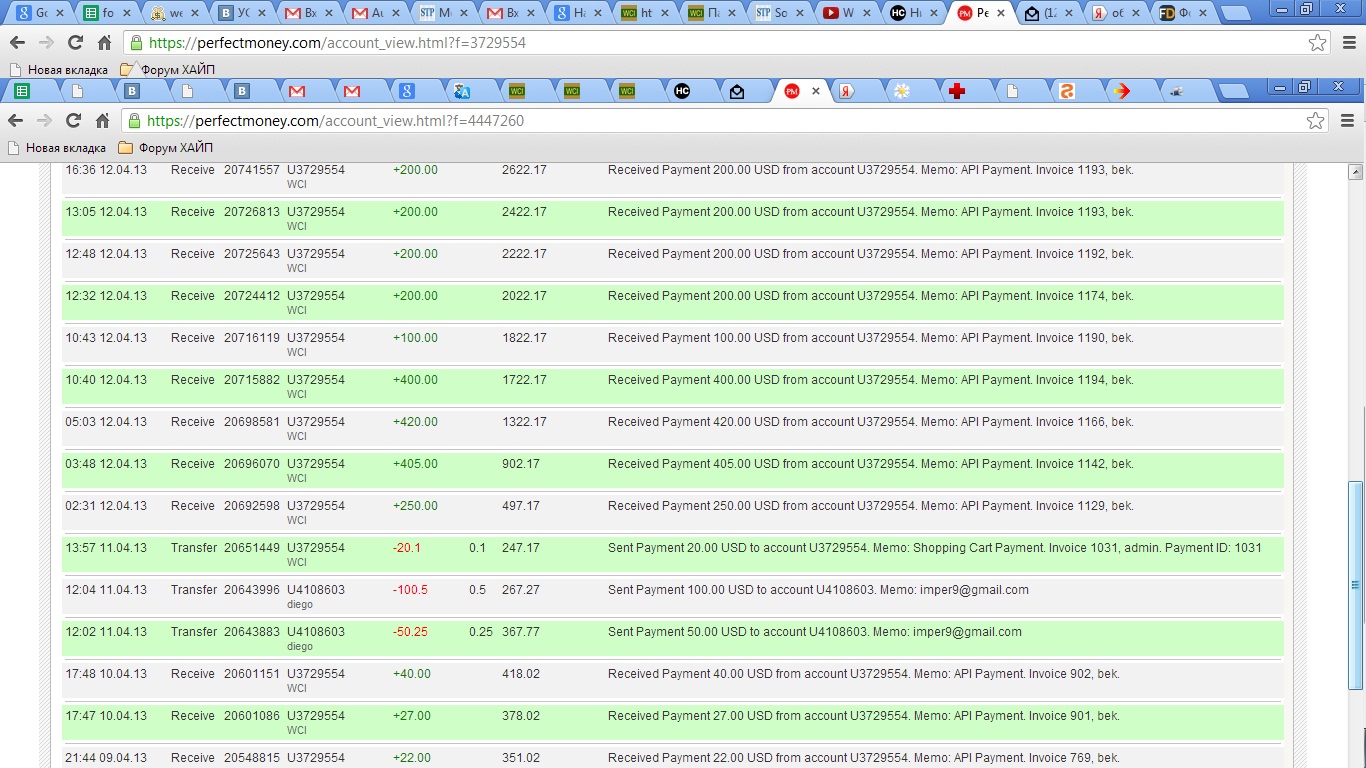Open the orange S tab in front window

[x=1067, y=91]
